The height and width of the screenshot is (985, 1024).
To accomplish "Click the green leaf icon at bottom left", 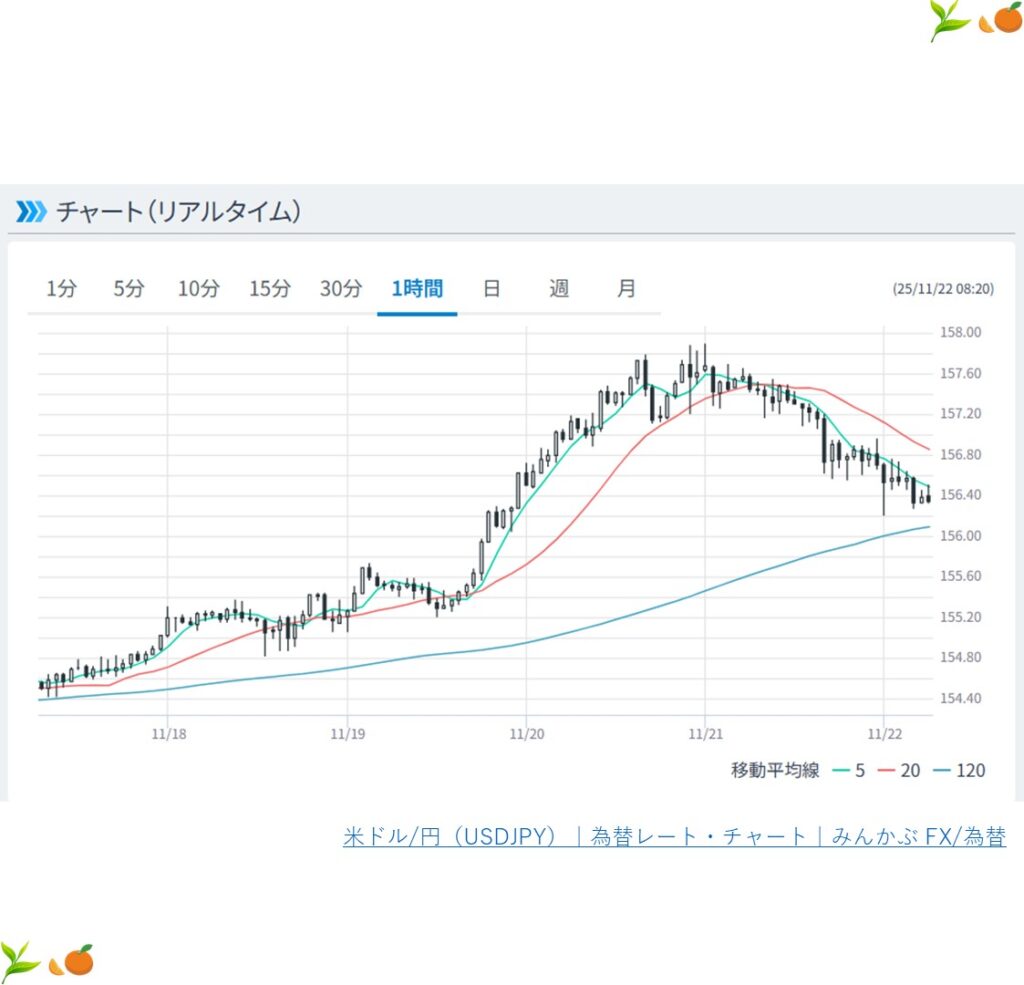I will (20, 959).
